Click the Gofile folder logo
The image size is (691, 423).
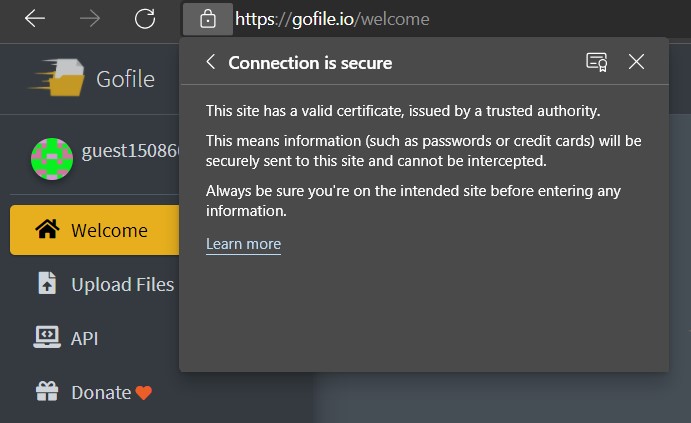57,77
